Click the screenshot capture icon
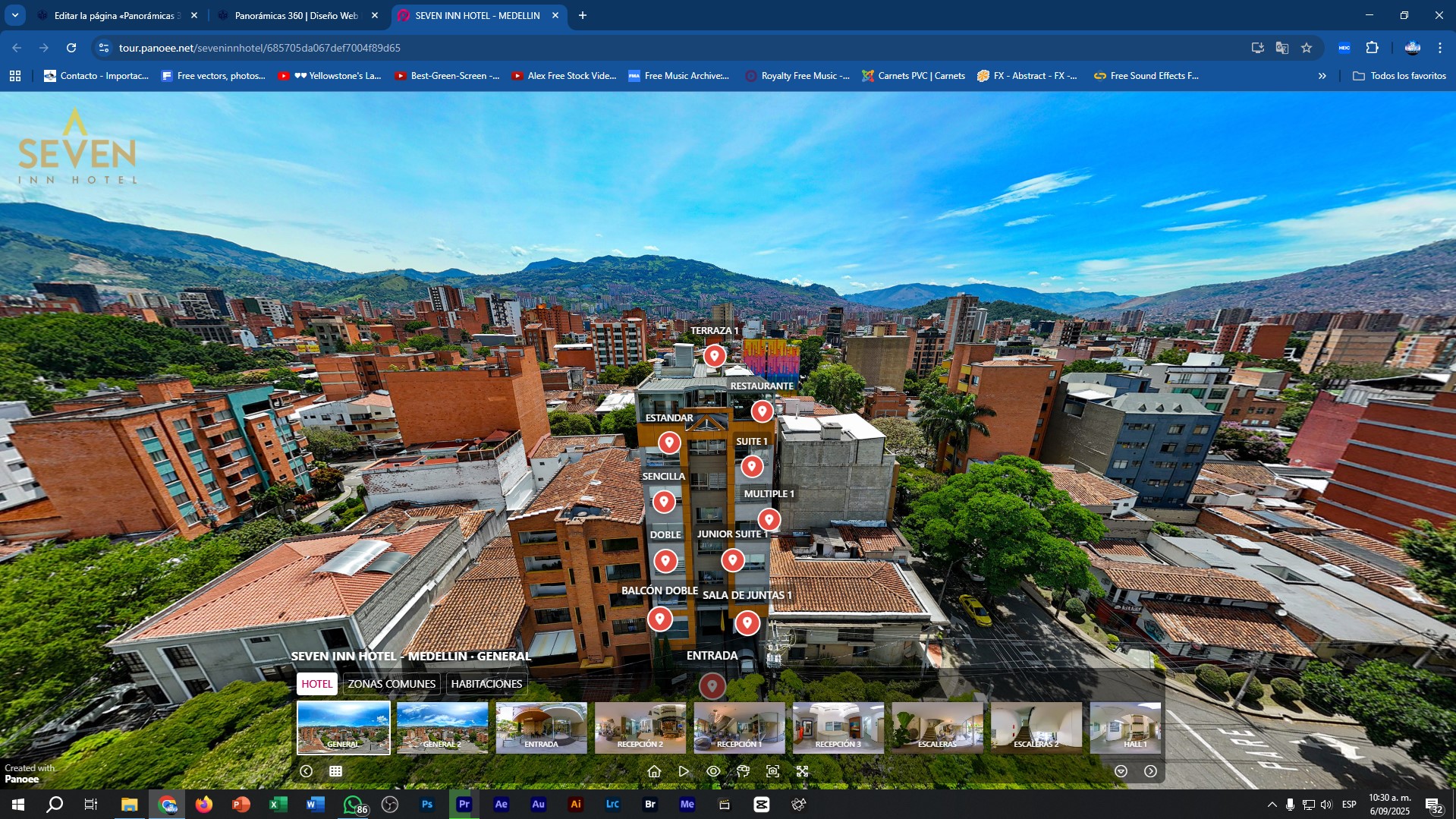Viewport: 1456px width, 819px height. (772, 771)
